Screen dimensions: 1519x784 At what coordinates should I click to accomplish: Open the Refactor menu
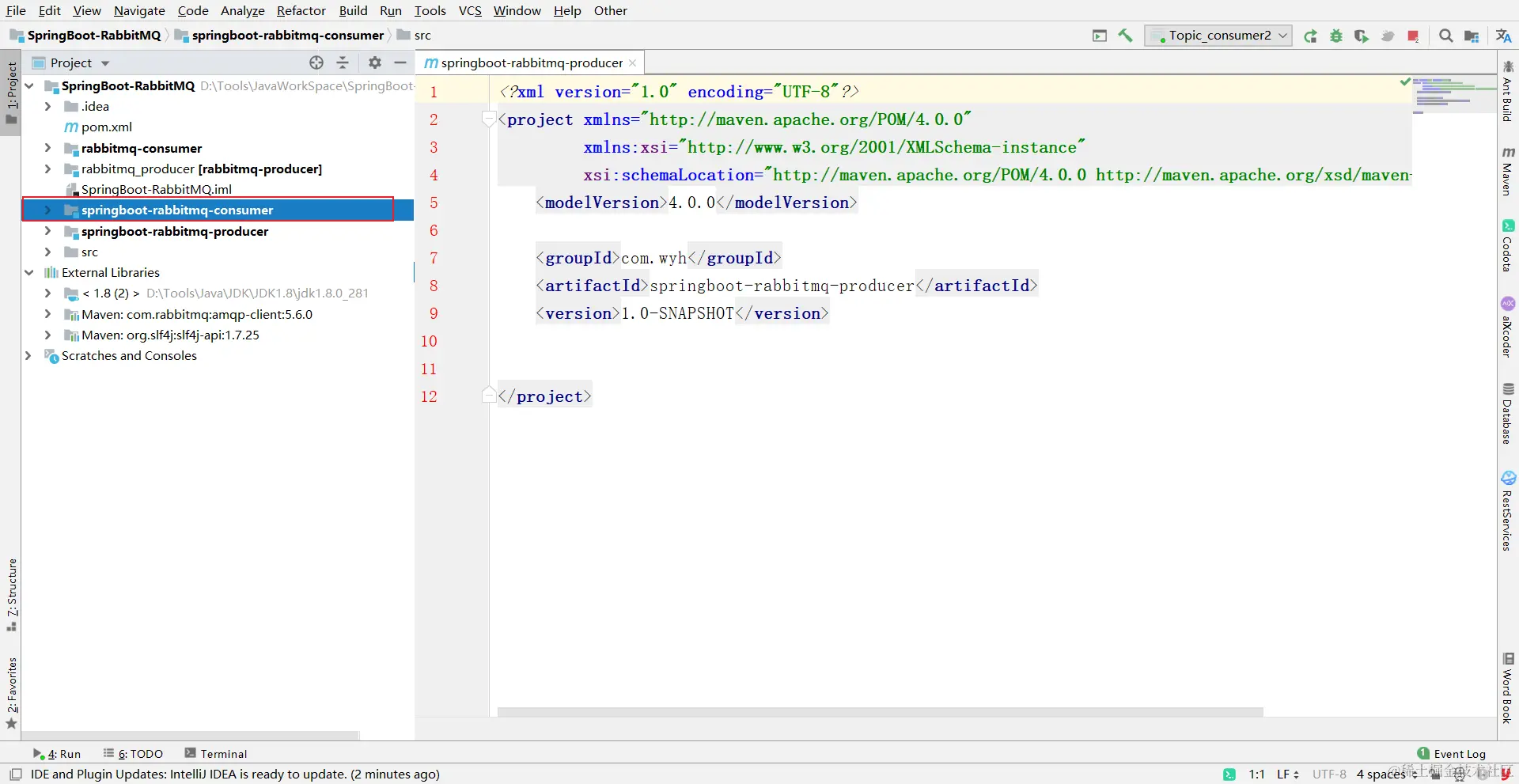click(x=301, y=10)
